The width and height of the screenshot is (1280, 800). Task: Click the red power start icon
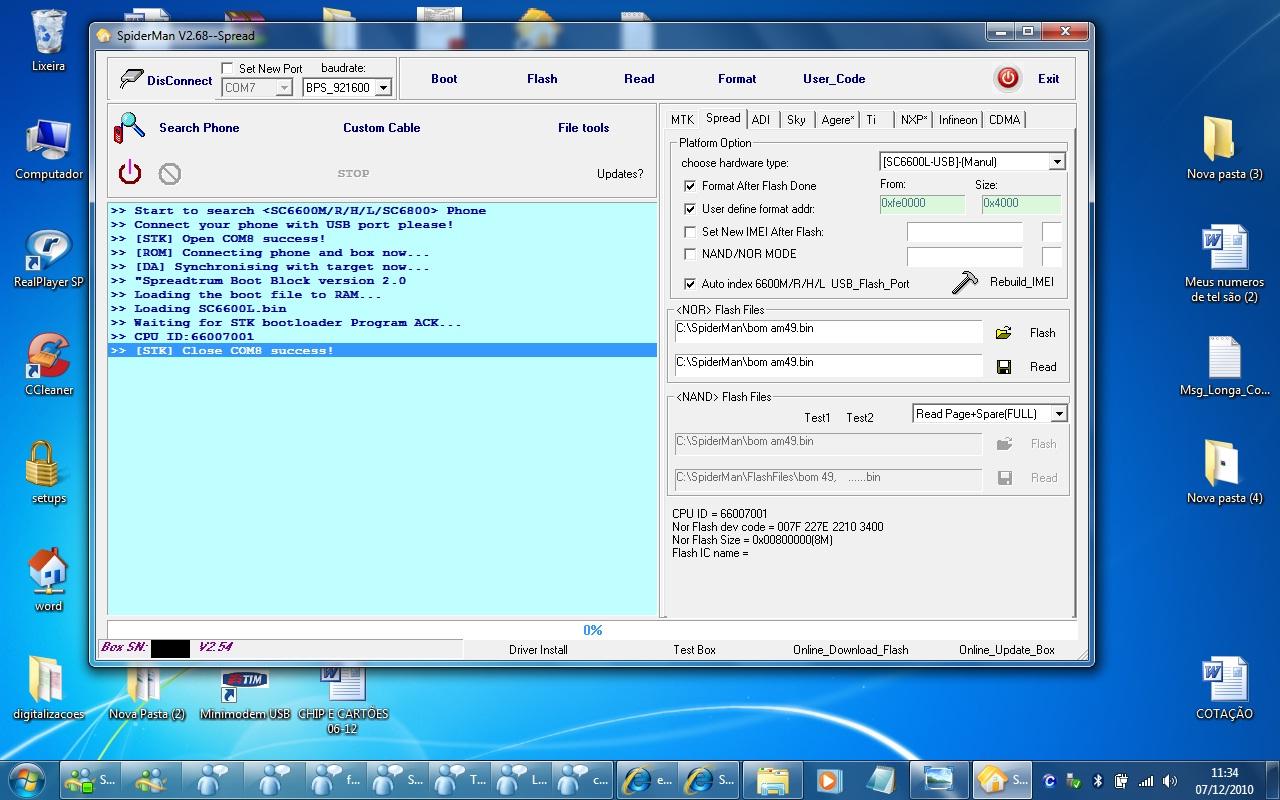tap(130, 173)
